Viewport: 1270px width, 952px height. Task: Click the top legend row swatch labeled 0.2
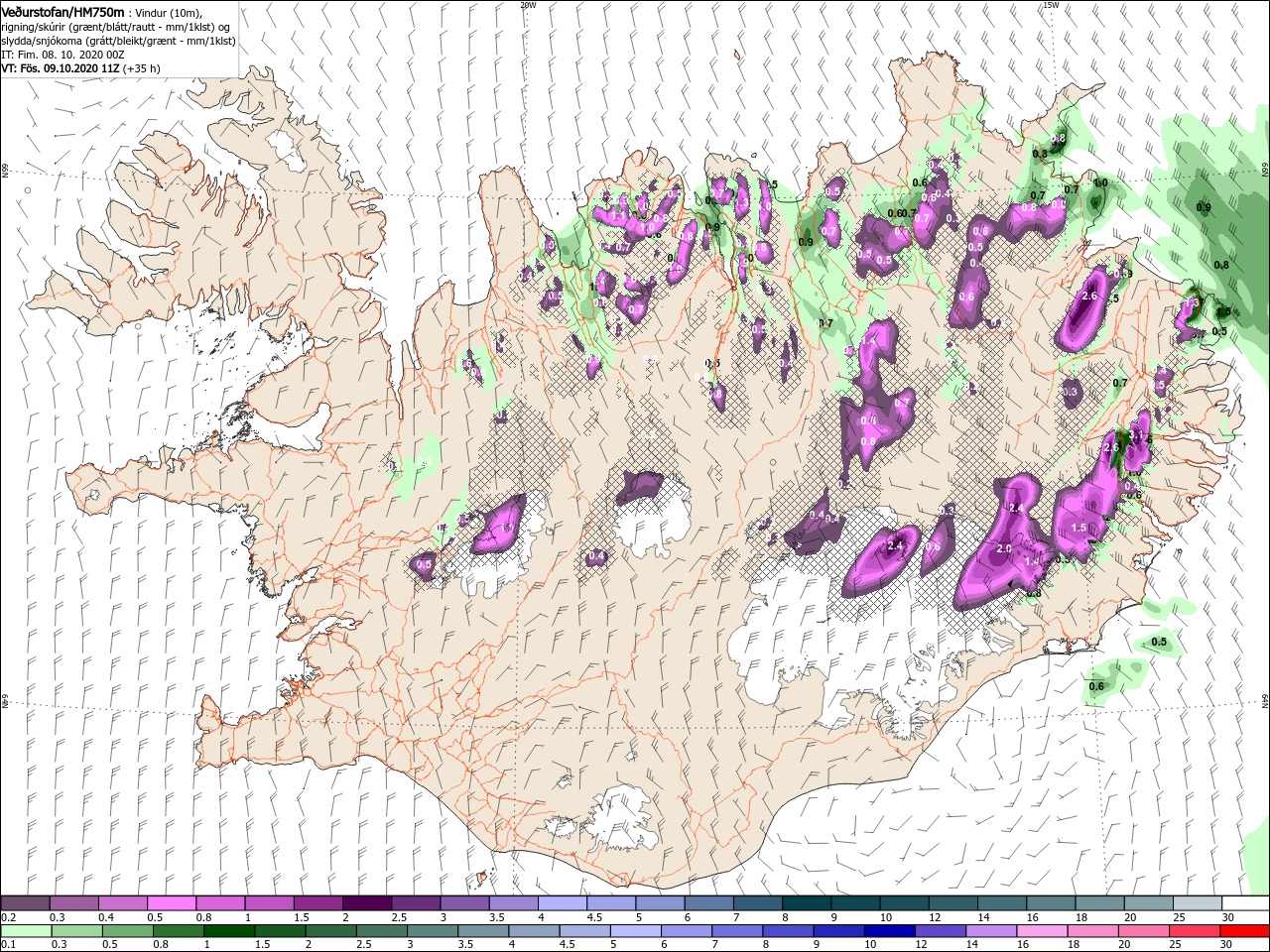[x=25, y=903]
